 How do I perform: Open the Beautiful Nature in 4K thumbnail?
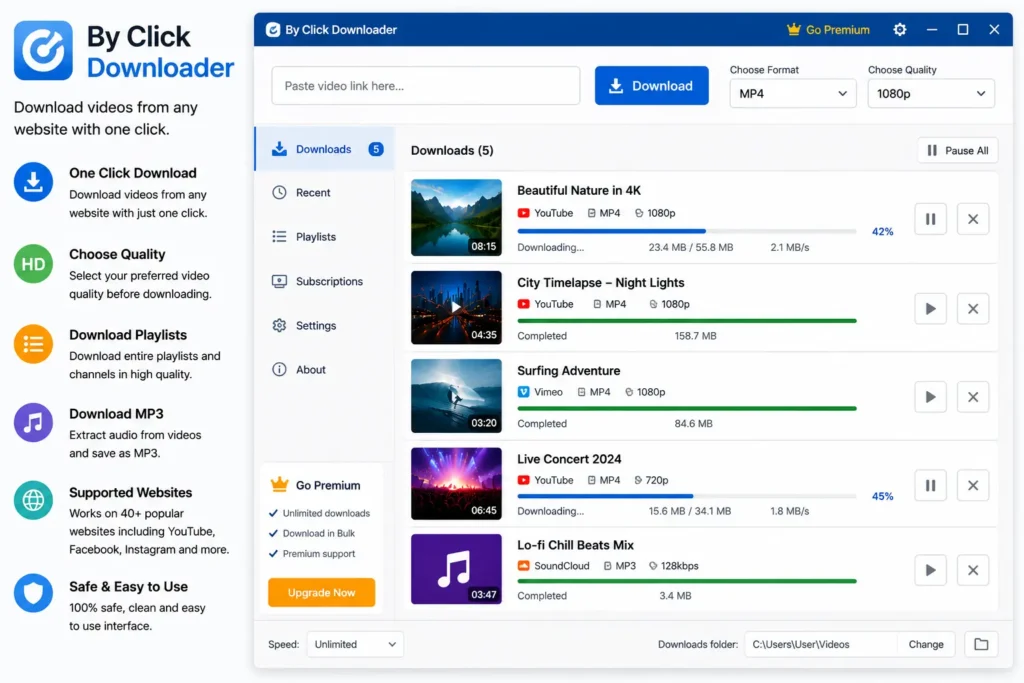click(x=456, y=217)
